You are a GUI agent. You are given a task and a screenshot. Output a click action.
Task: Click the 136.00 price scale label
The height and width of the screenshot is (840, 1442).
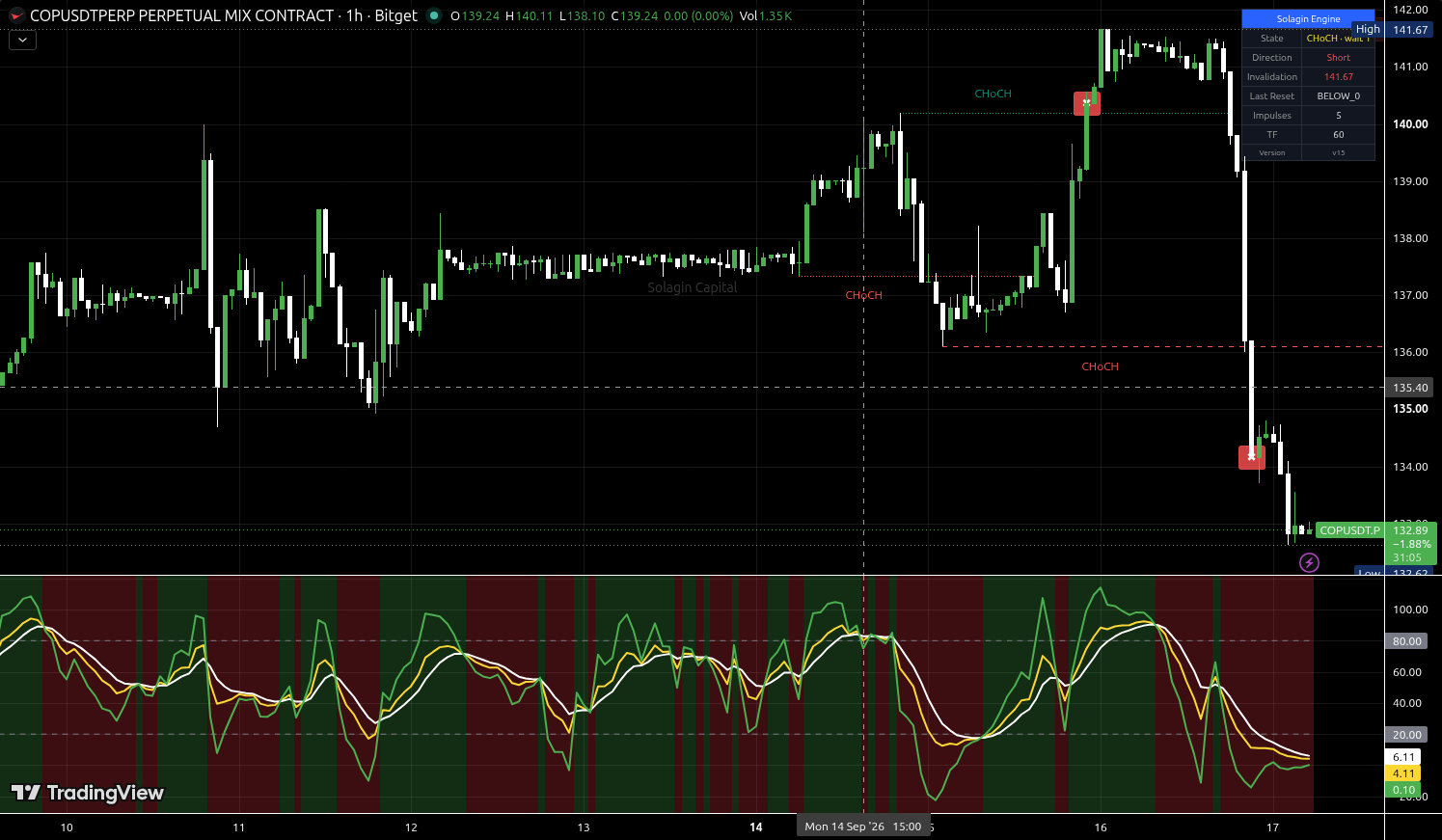coord(1410,352)
